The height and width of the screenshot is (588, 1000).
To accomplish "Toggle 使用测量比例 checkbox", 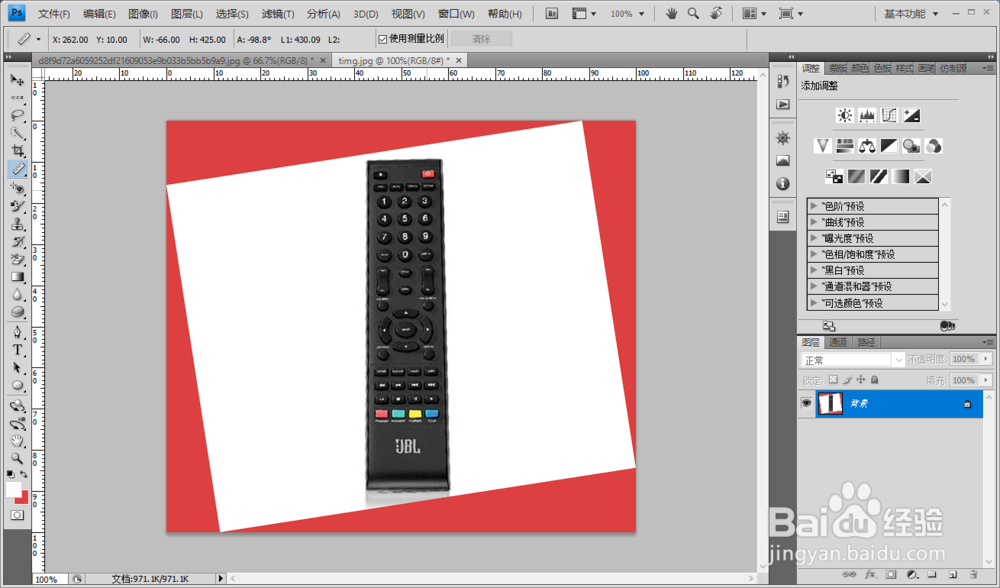I will pyautogui.click(x=383, y=39).
